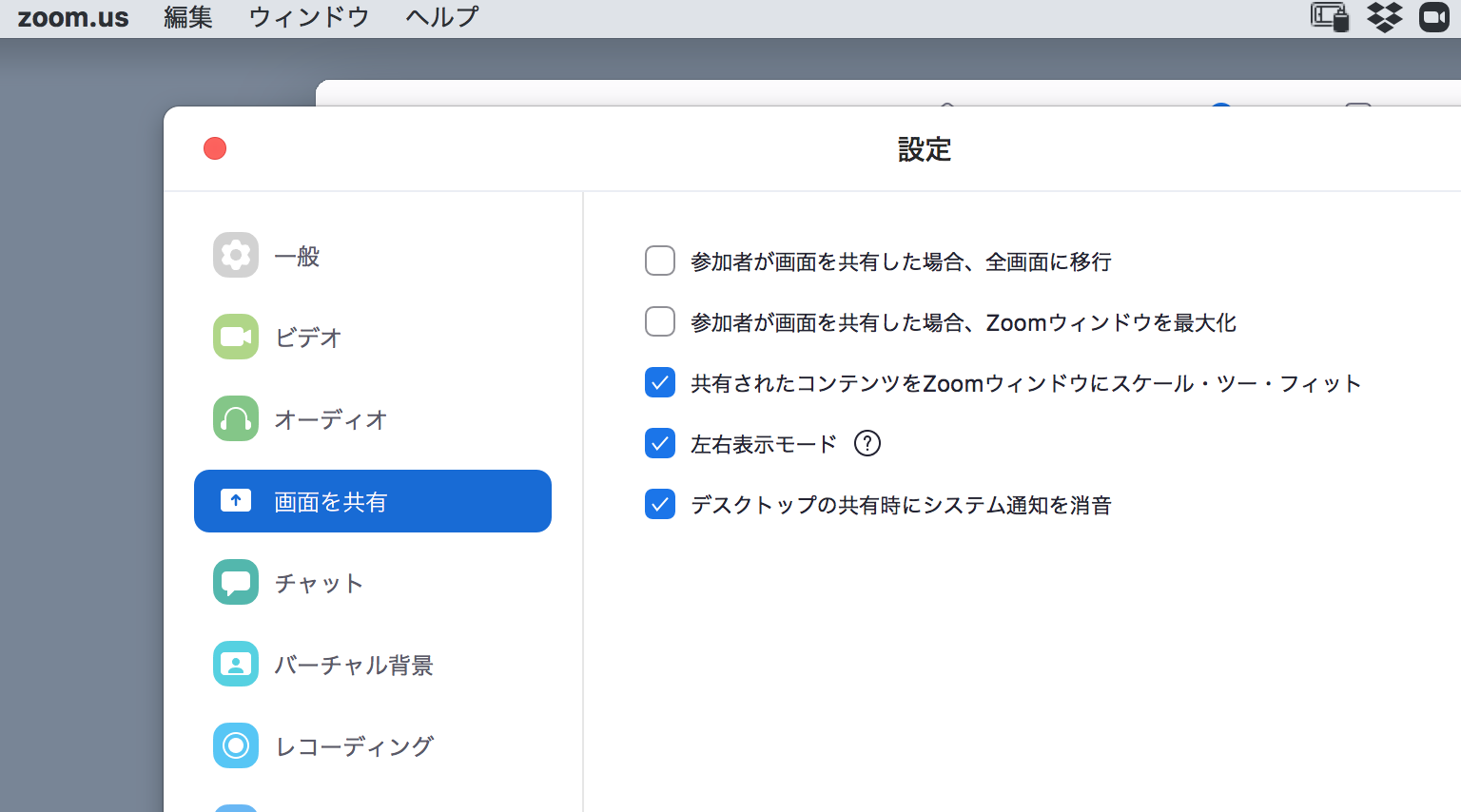Click the デスクトップの共有時にシステム通知を消音 label
Viewport: 1461px width, 812px height.
click(x=901, y=505)
